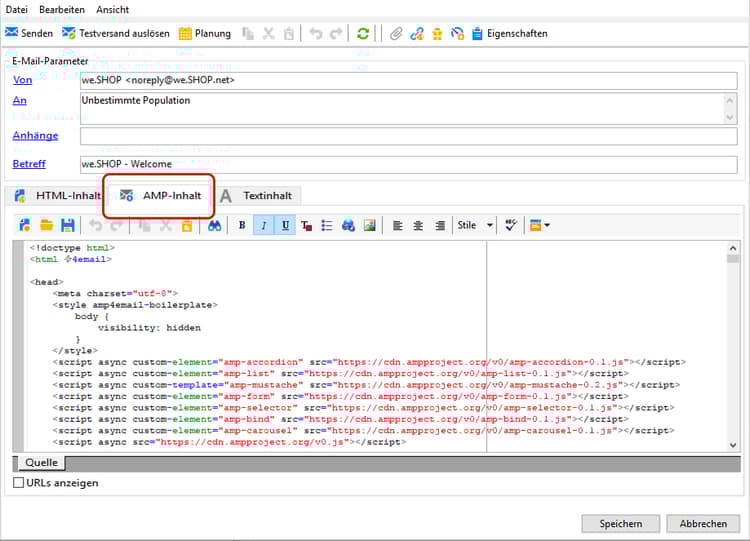Click the top toolbar redo arrow
750x541 pixels.
[336, 33]
